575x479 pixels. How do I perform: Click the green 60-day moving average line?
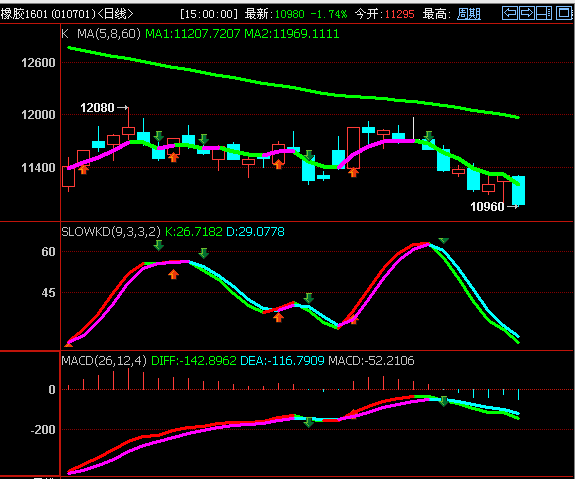point(293,87)
